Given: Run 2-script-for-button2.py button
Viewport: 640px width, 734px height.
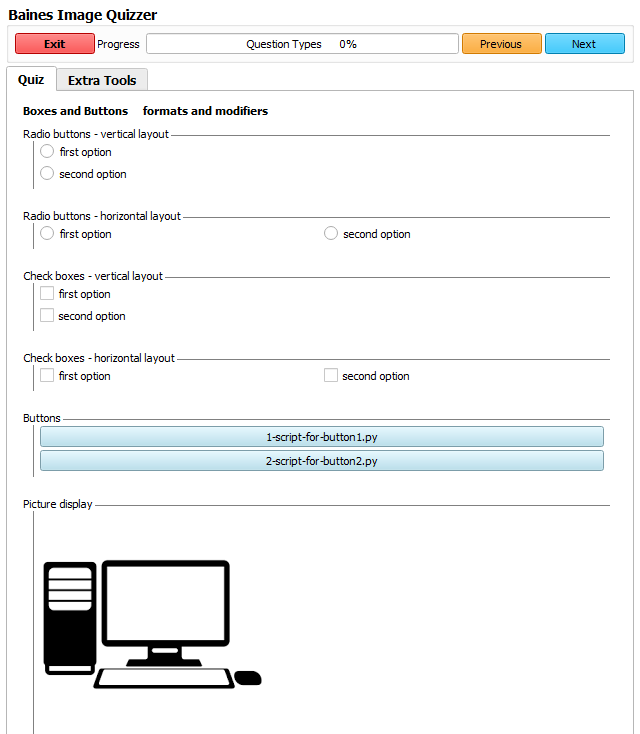Looking at the screenshot, I should [x=321, y=461].
